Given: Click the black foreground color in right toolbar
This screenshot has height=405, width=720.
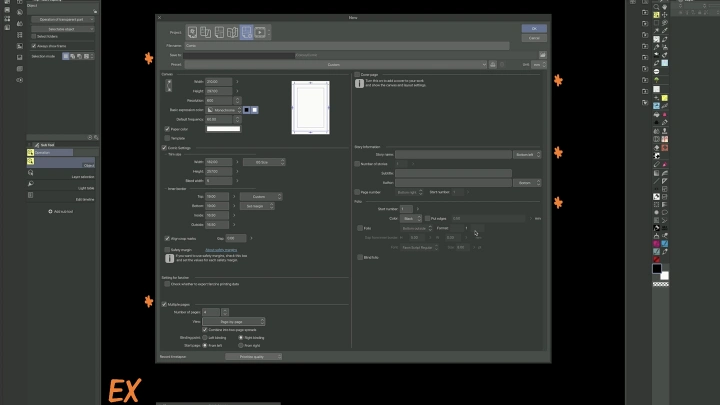Looking at the screenshot, I should point(657,269).
